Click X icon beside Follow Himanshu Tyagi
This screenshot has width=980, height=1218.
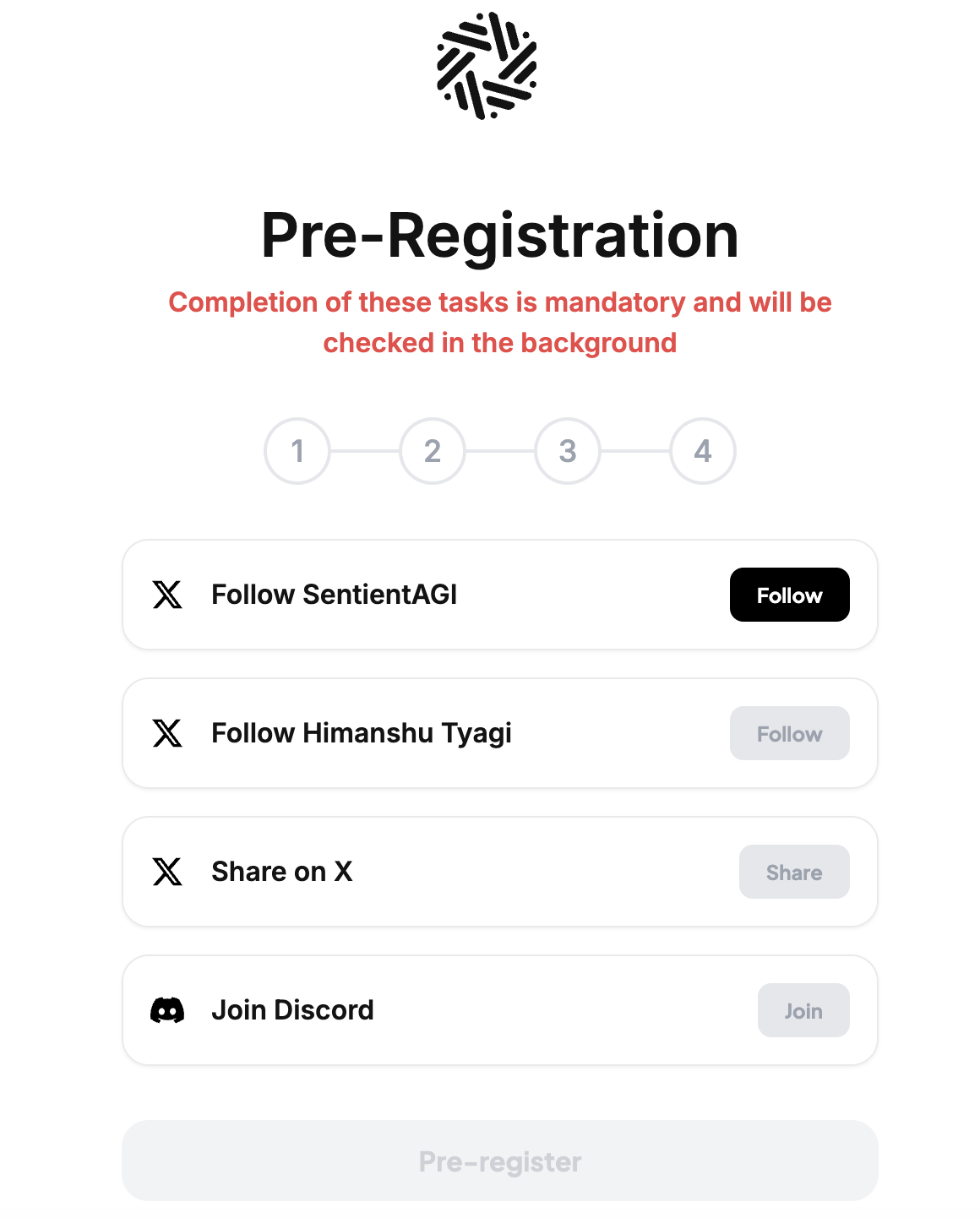coord(167,733)
